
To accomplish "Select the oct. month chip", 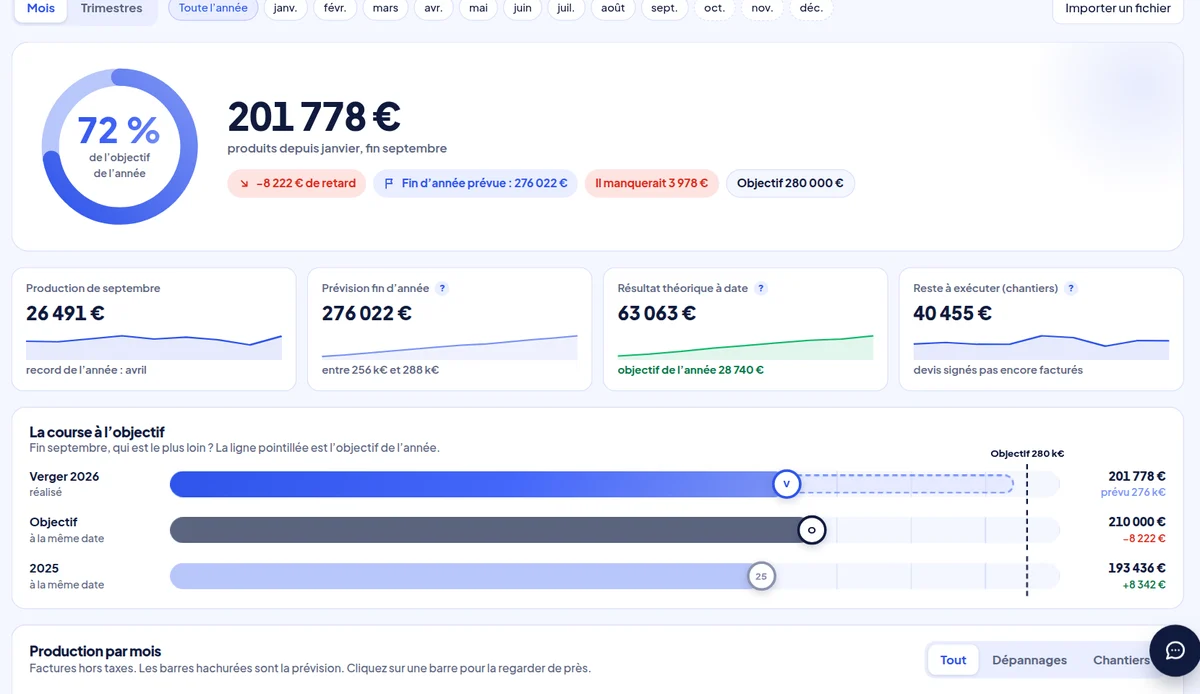I will point(714,8).
